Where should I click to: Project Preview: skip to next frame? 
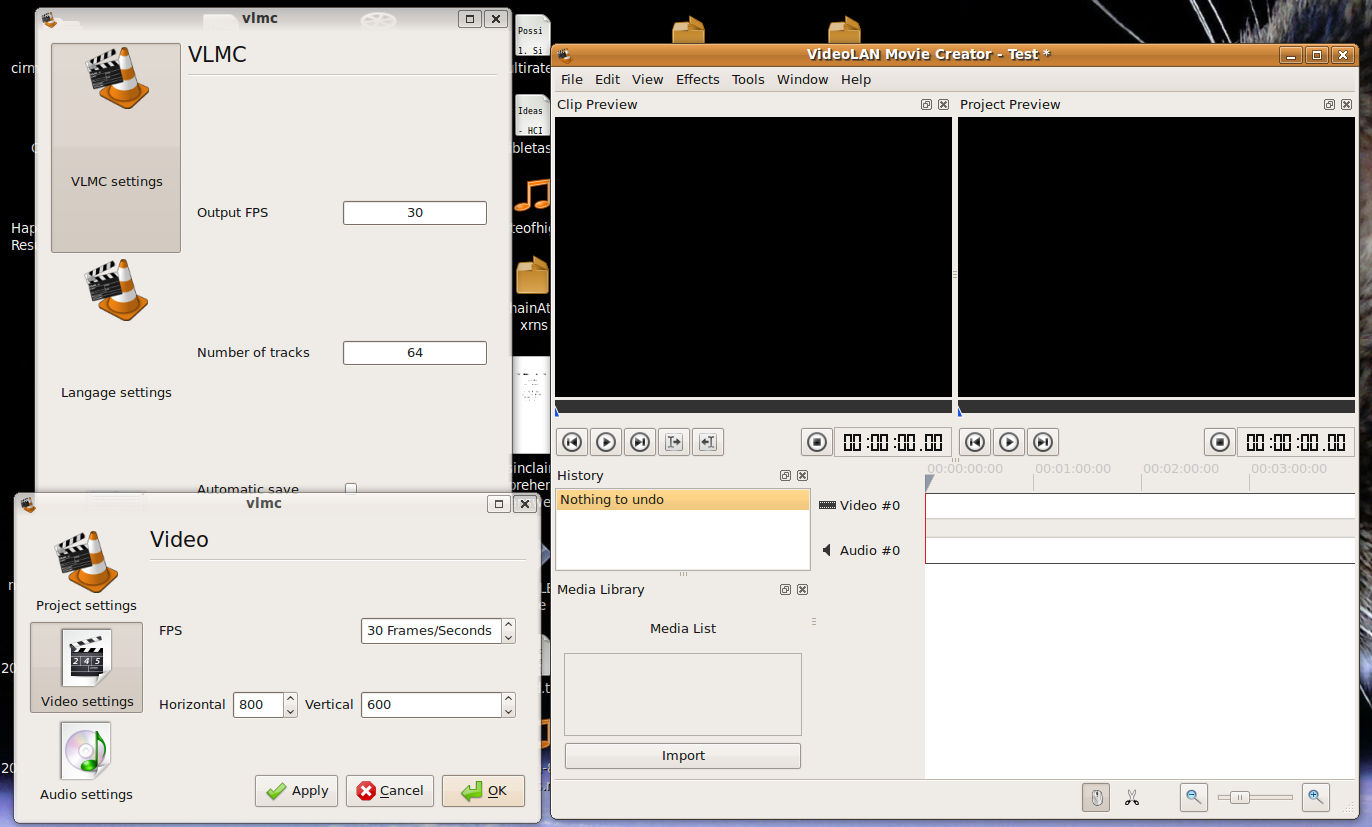1043,442
